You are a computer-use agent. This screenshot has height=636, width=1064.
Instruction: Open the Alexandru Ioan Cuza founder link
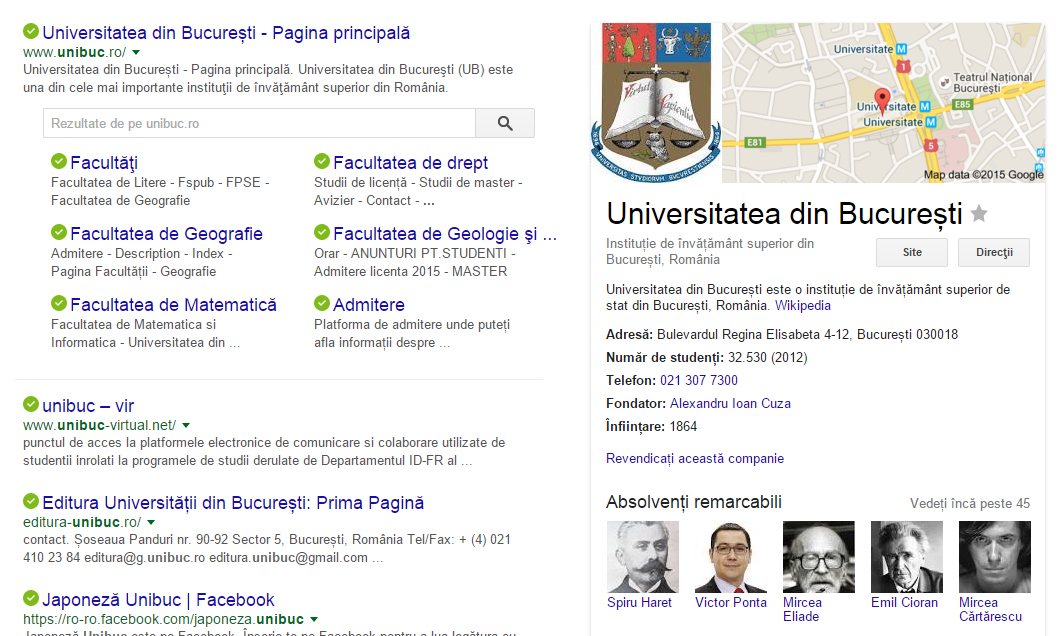[730, 403]
